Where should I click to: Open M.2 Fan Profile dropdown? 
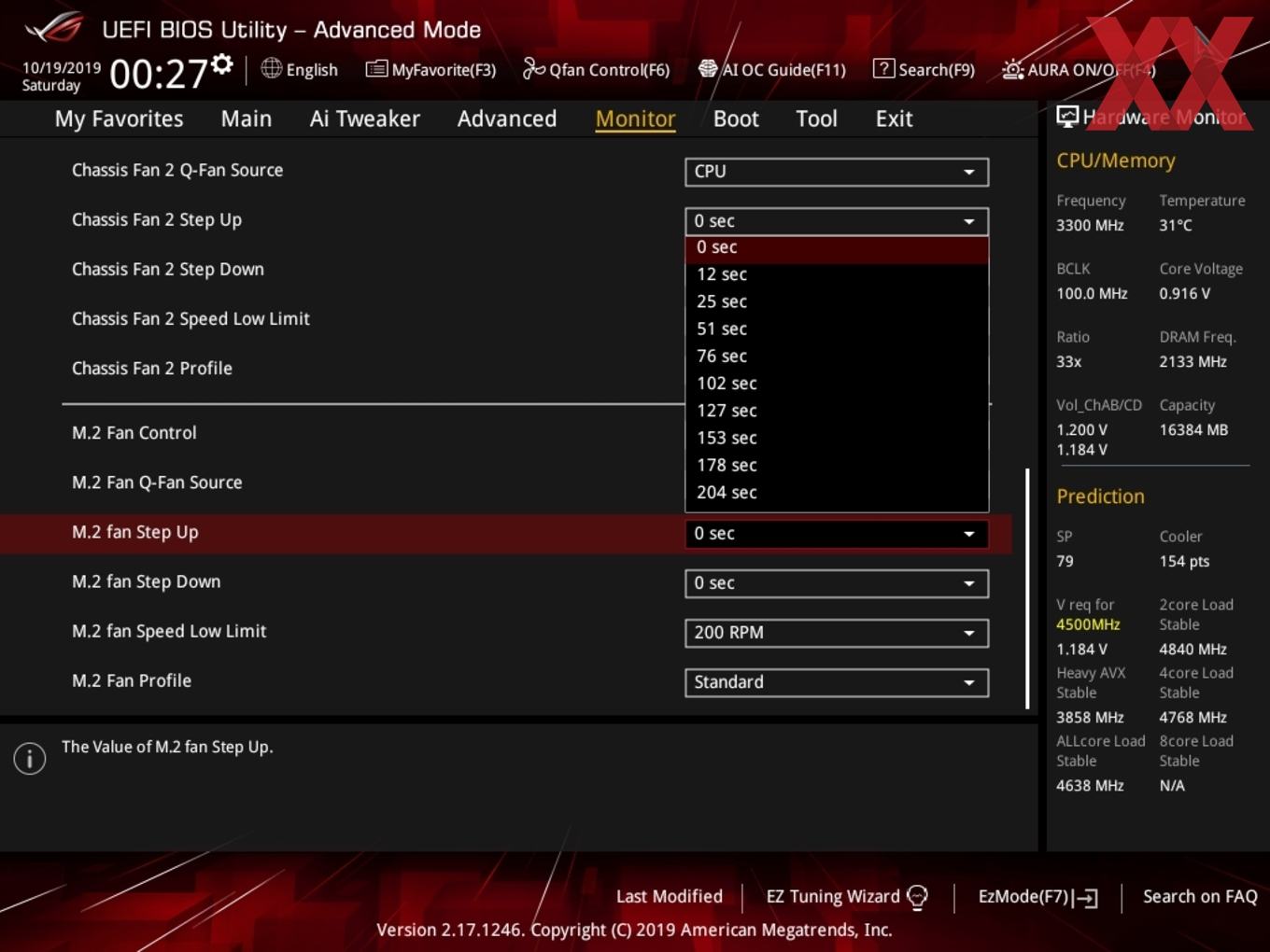click(837, 682)
